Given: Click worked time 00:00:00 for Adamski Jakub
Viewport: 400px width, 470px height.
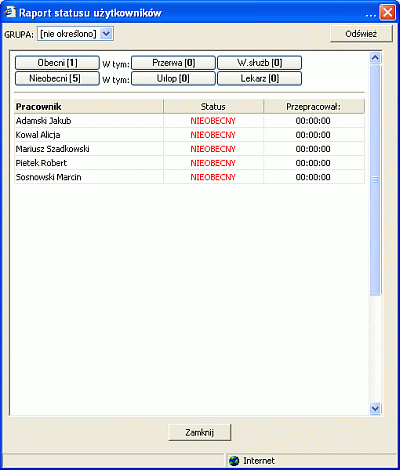Looking at the screenshot, I should click(x=313, y=121).
